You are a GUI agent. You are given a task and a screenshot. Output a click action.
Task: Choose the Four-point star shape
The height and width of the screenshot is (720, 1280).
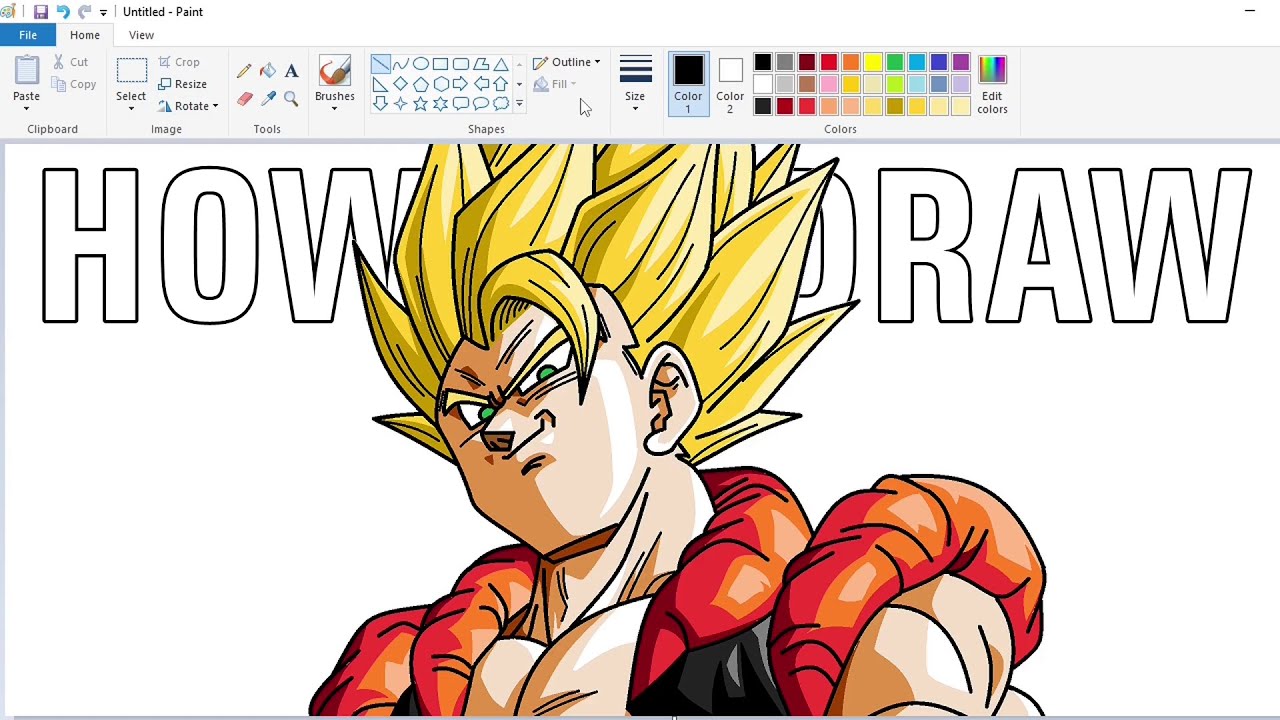(400, 103)
